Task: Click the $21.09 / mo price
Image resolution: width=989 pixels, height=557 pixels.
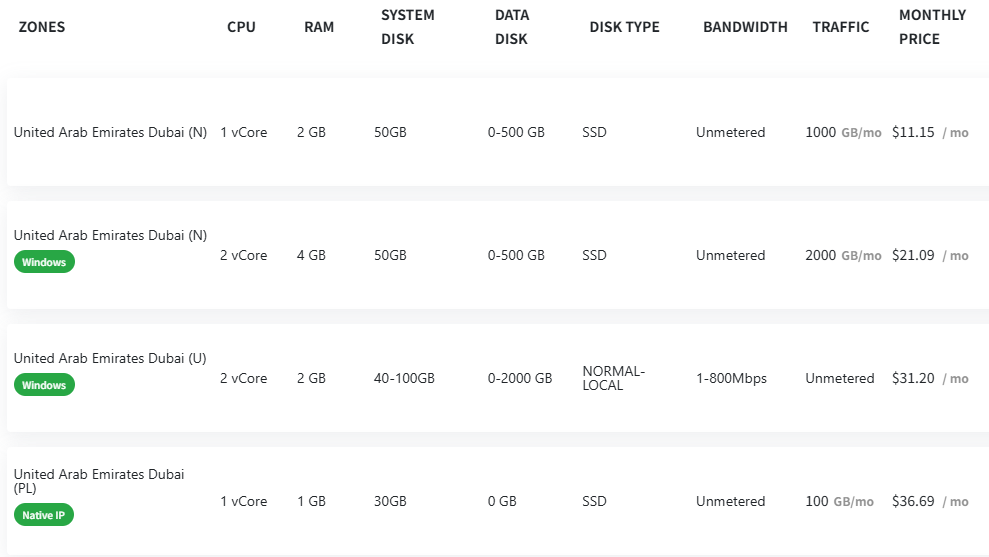Action: click(930, 255)
